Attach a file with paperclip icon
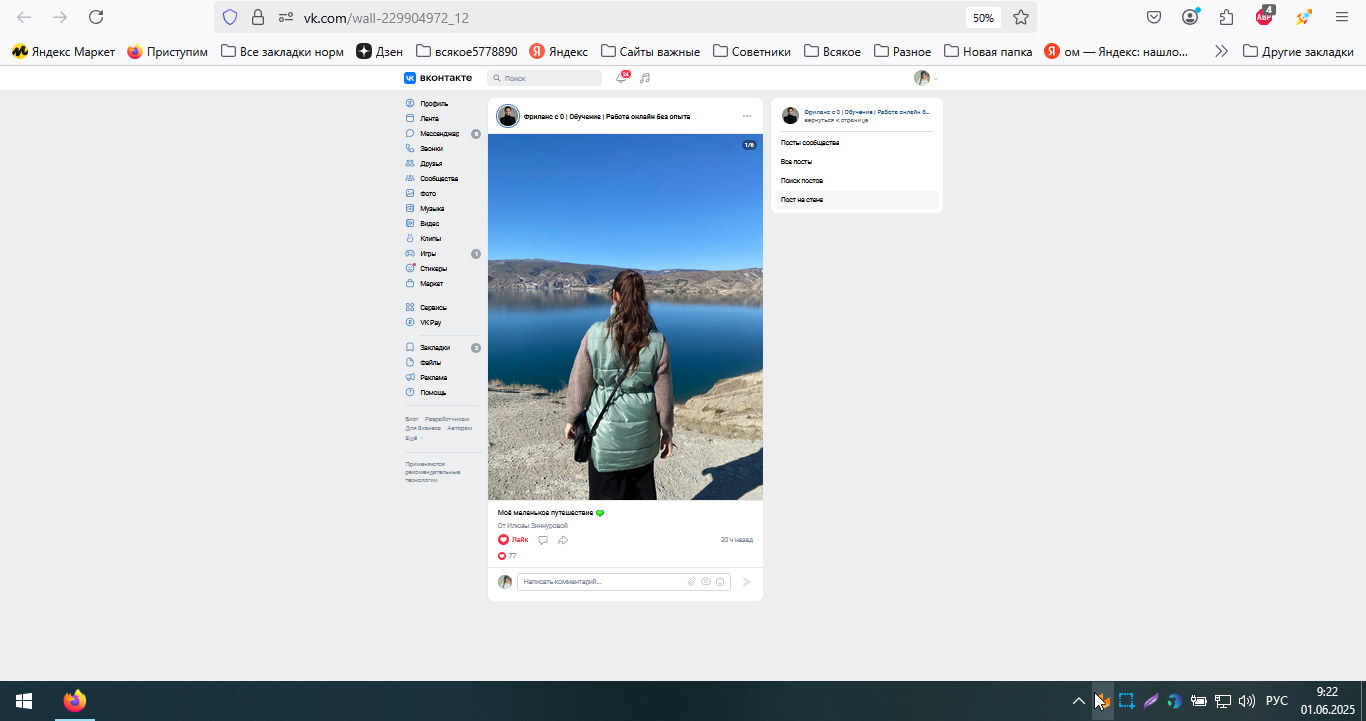This screenshot has height=721, width=1366. [691, 582]
